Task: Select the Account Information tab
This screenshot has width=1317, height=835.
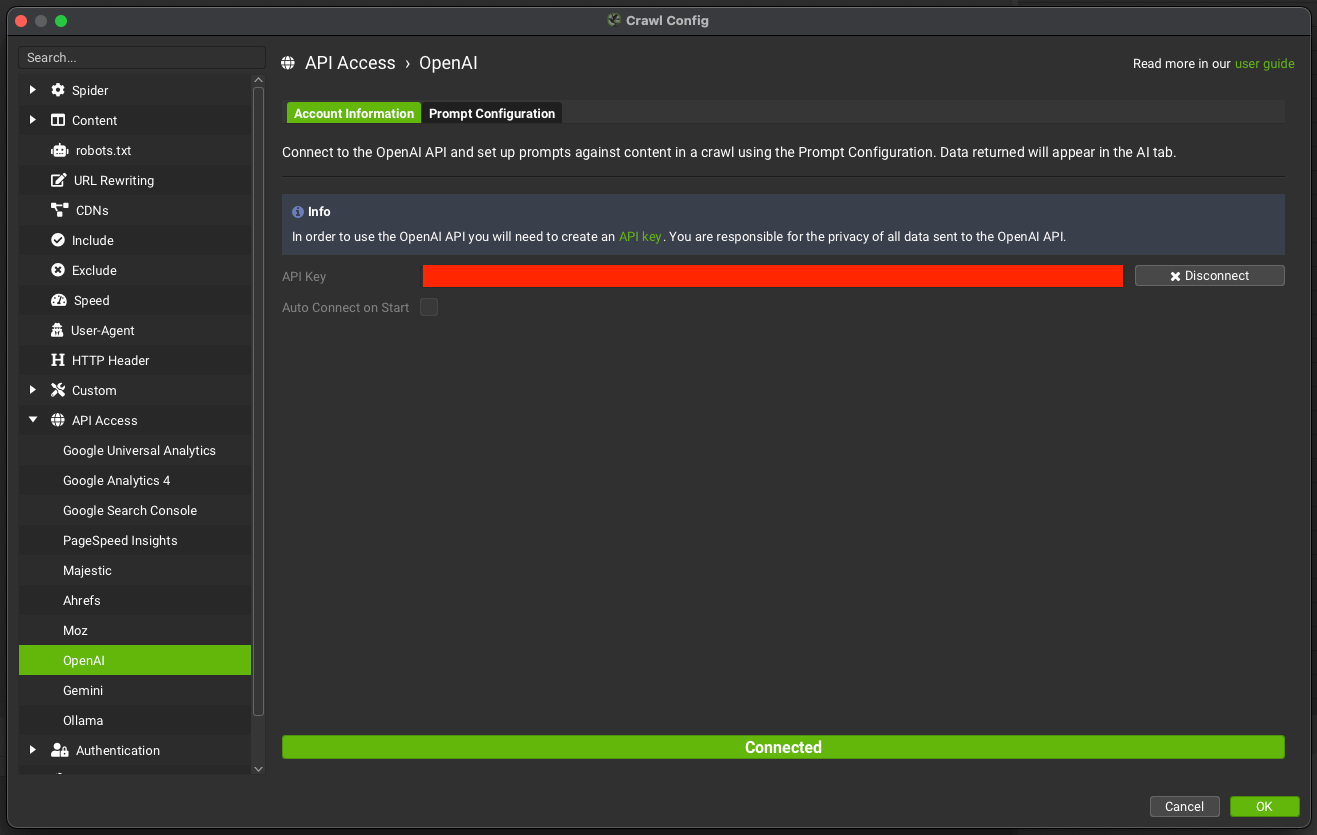Action: [353, 113]
